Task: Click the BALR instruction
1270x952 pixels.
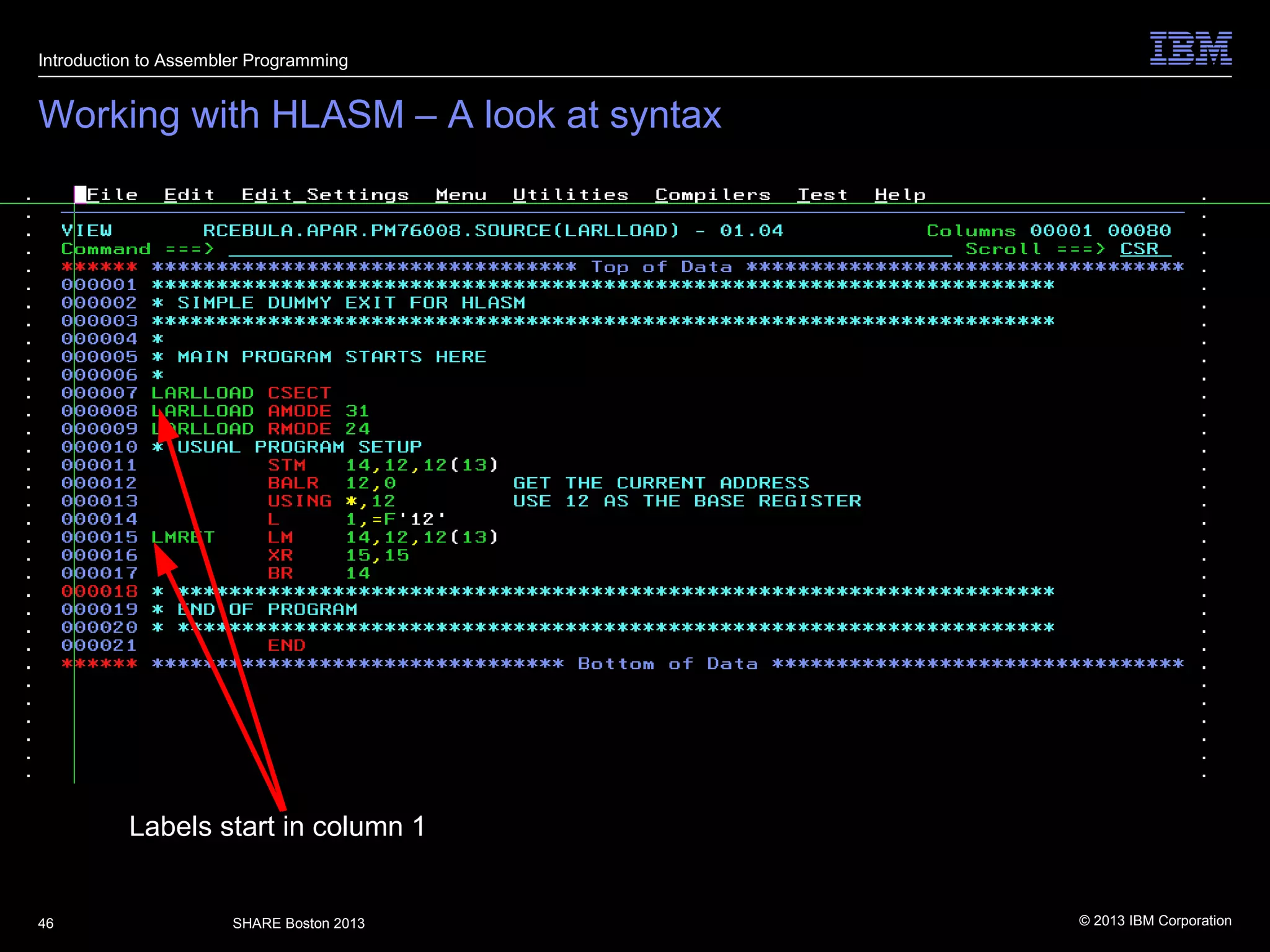Action: point(293,483)
